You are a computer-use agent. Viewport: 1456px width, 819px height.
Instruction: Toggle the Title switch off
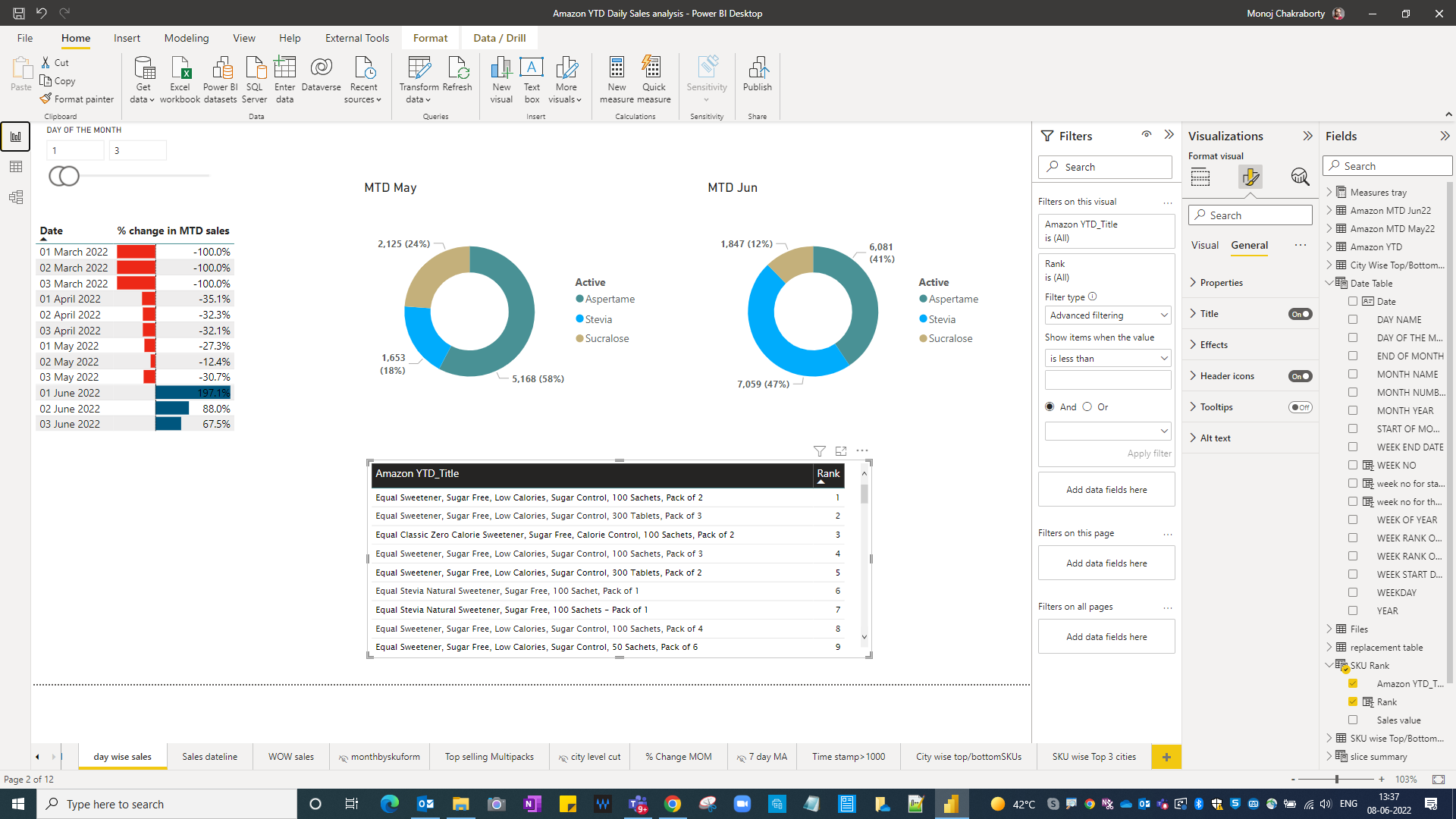[x=1301, y=314]
